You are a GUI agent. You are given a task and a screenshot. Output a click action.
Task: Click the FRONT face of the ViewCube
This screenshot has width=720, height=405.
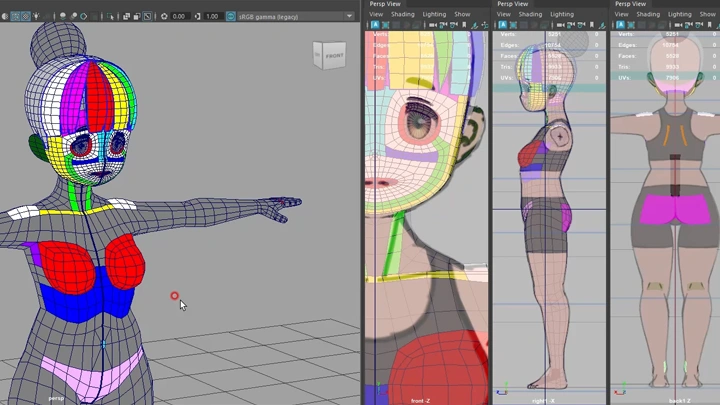click(334, 56)
